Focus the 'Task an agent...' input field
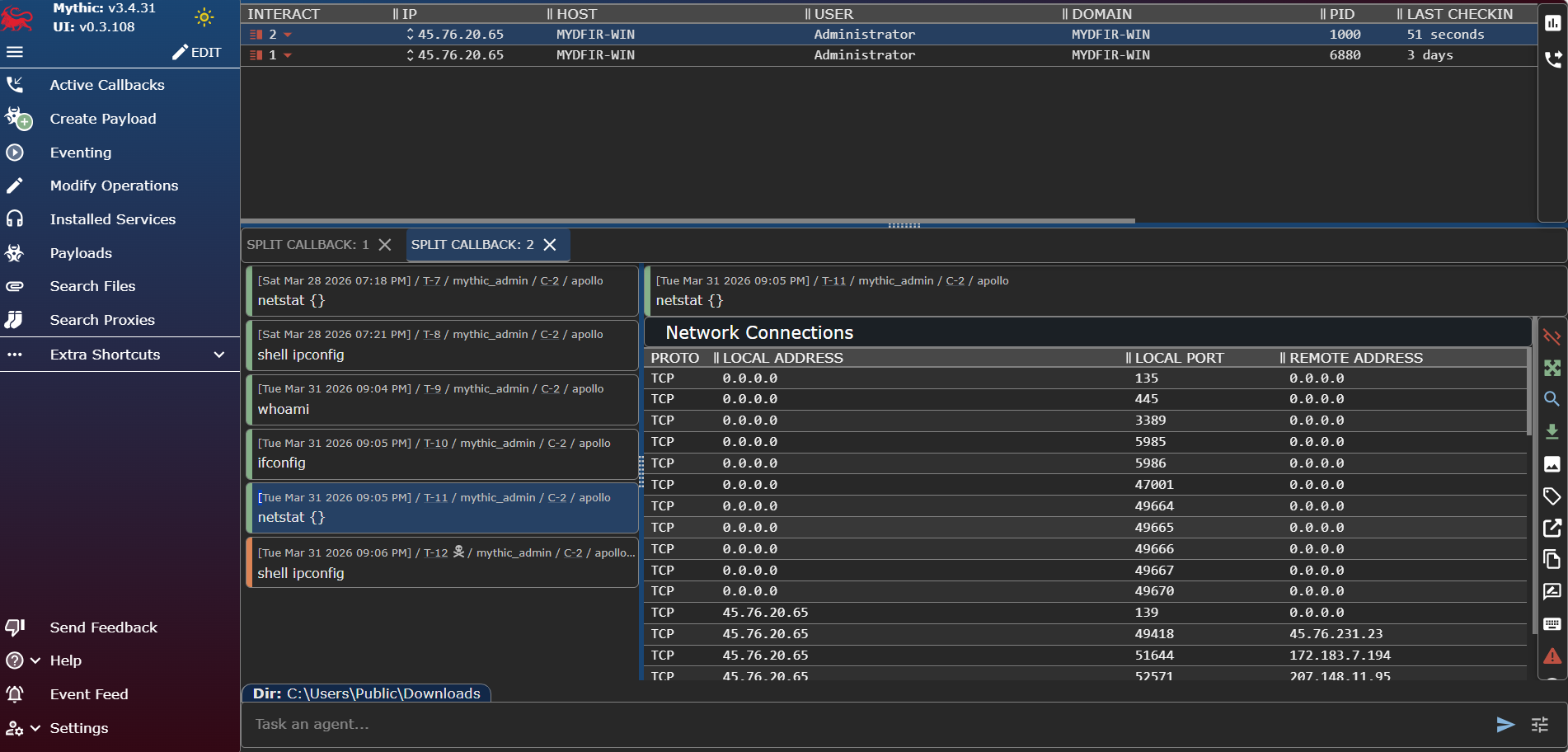 coord(866,724)
